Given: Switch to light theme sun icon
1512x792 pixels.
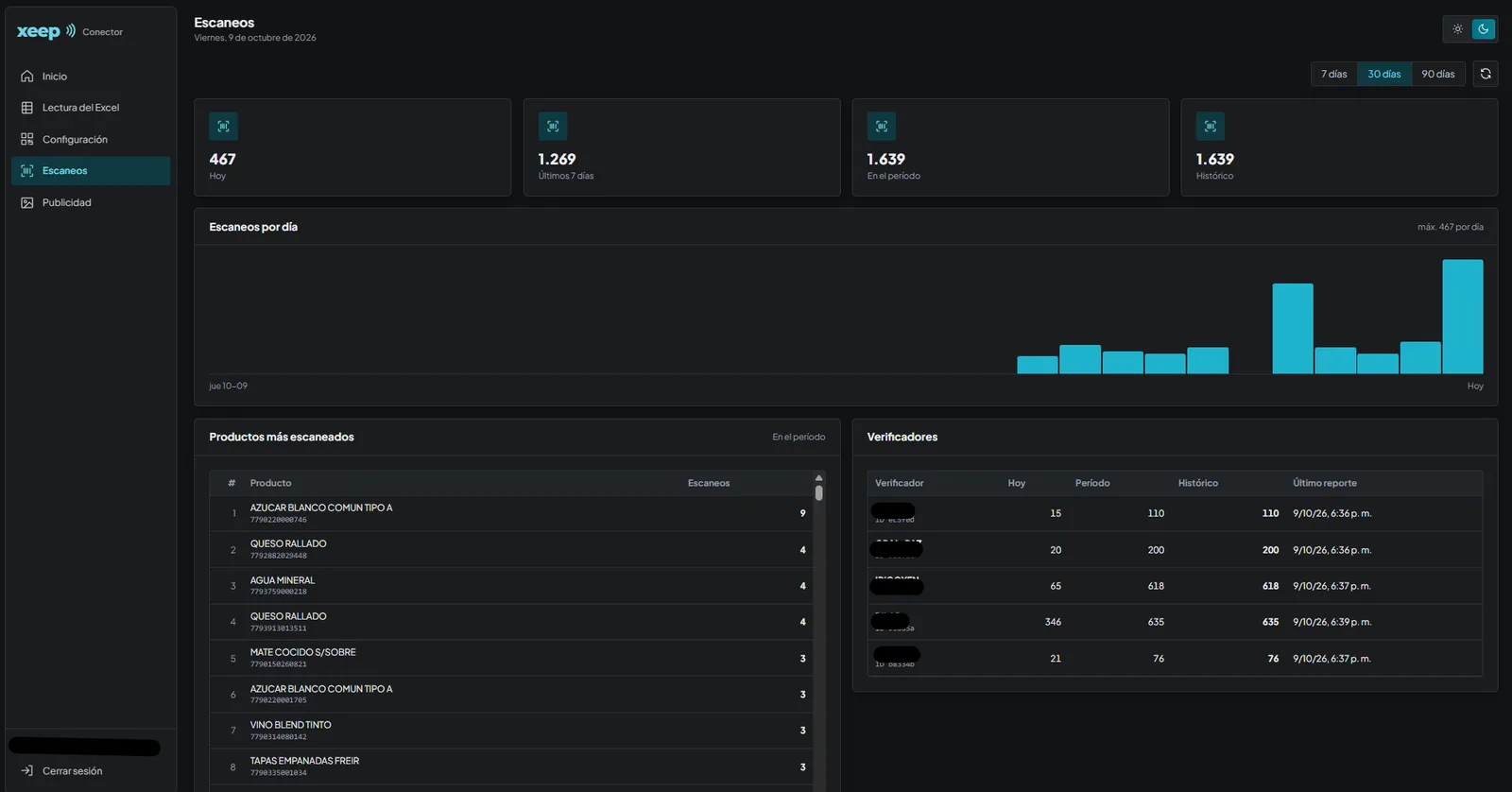Looking at the screenshot, I should [x=1458, y=29].
